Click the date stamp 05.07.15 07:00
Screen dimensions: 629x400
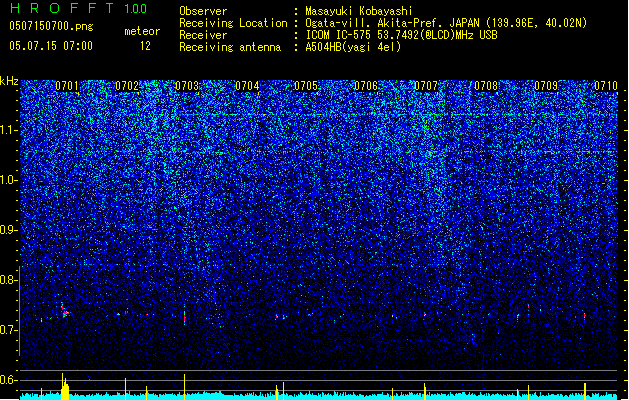click(51, 46)
